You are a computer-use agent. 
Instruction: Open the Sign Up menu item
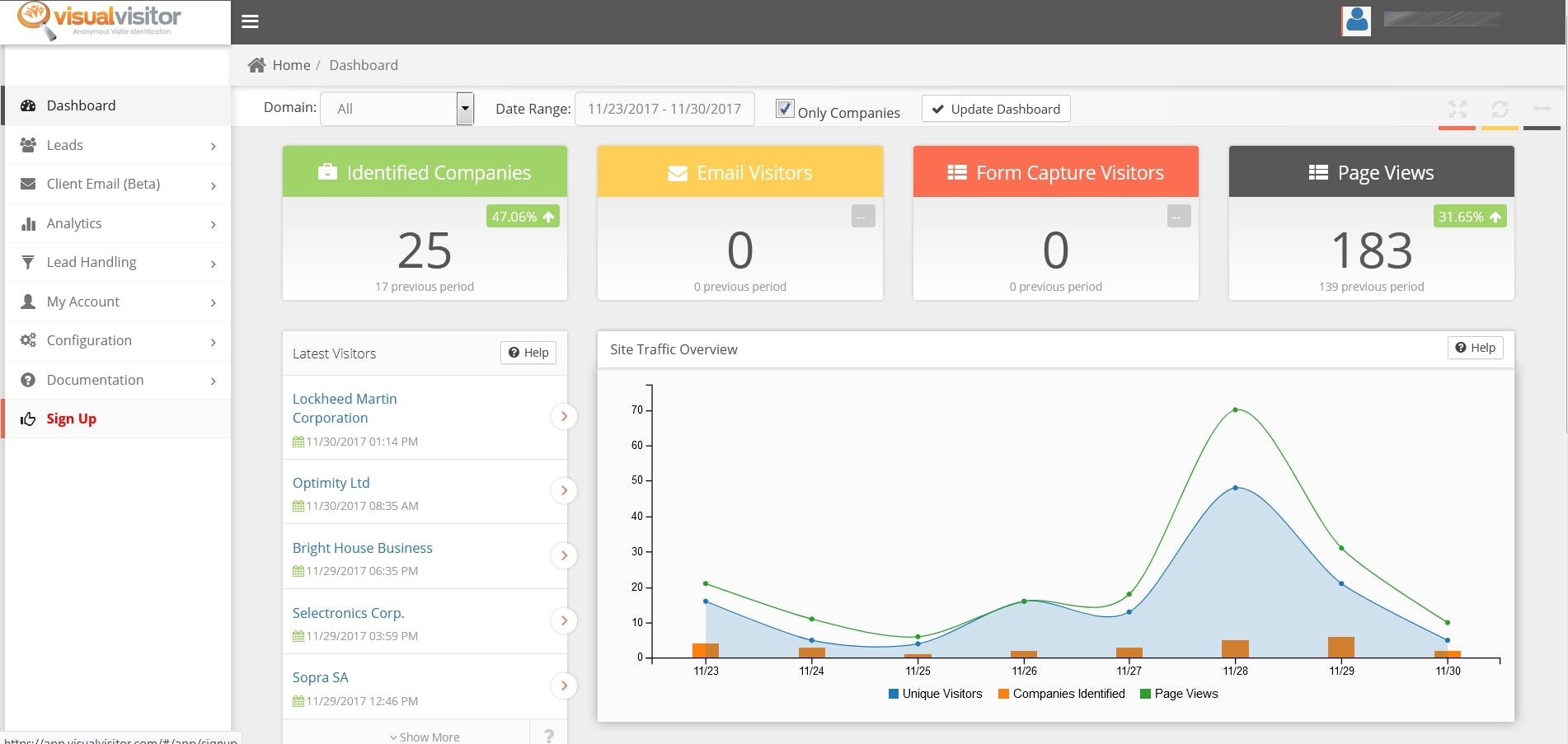[72, 419]
